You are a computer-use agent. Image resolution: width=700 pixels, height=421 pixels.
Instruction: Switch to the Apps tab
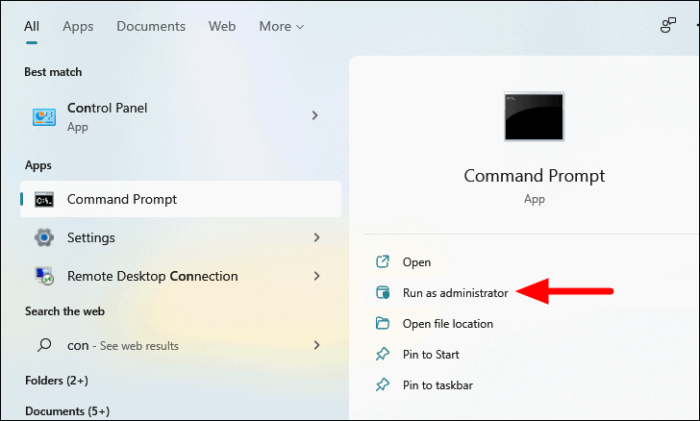(x=78, y=26)
